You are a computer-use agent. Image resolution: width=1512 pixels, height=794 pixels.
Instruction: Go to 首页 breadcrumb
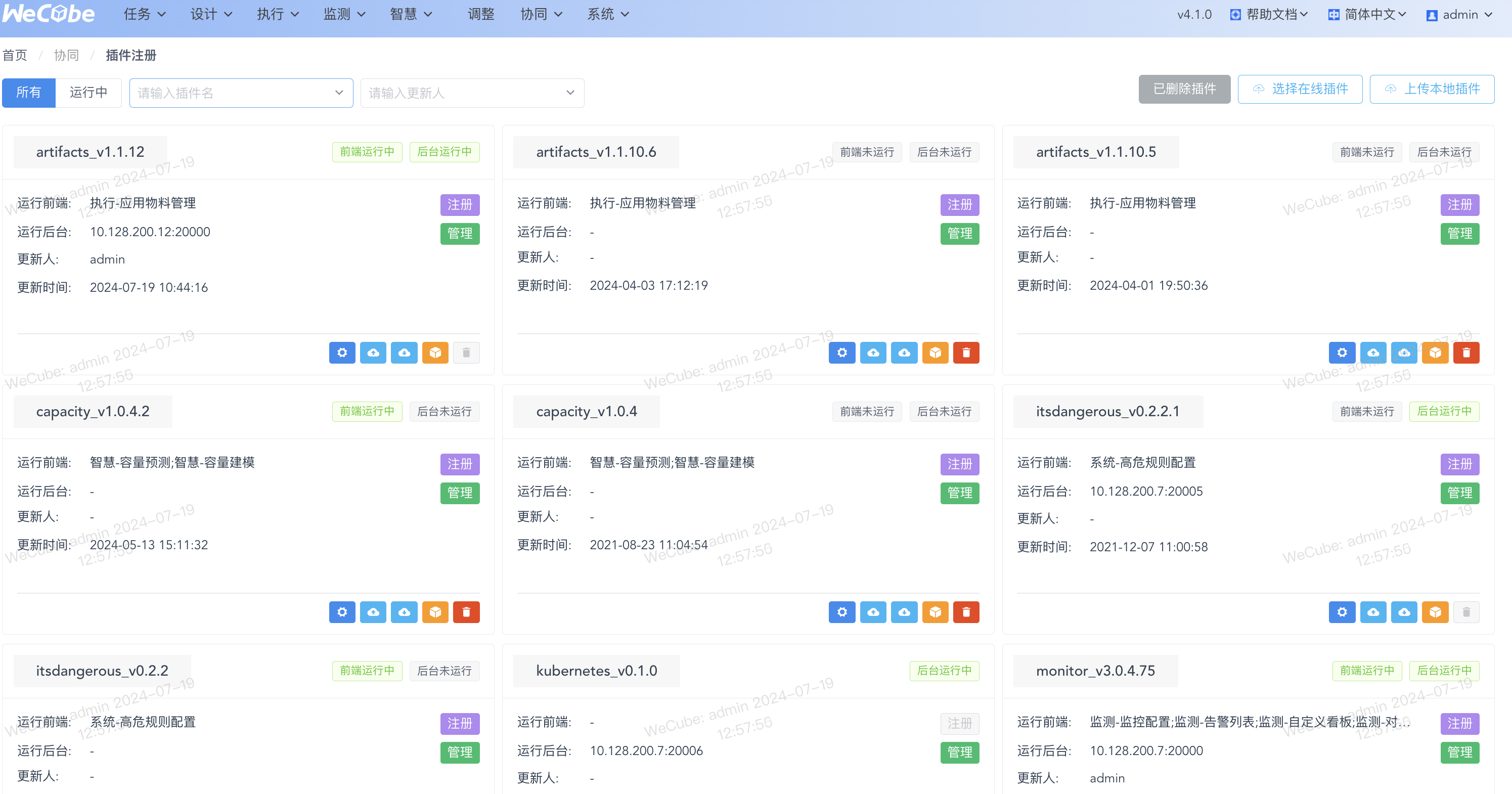pyautogui.click(x=15, y=55)
